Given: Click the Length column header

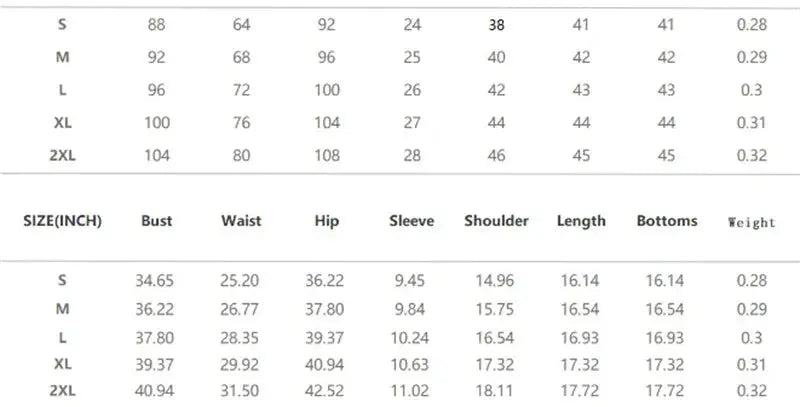Looking at the screenshot, I should click(581, 221).
